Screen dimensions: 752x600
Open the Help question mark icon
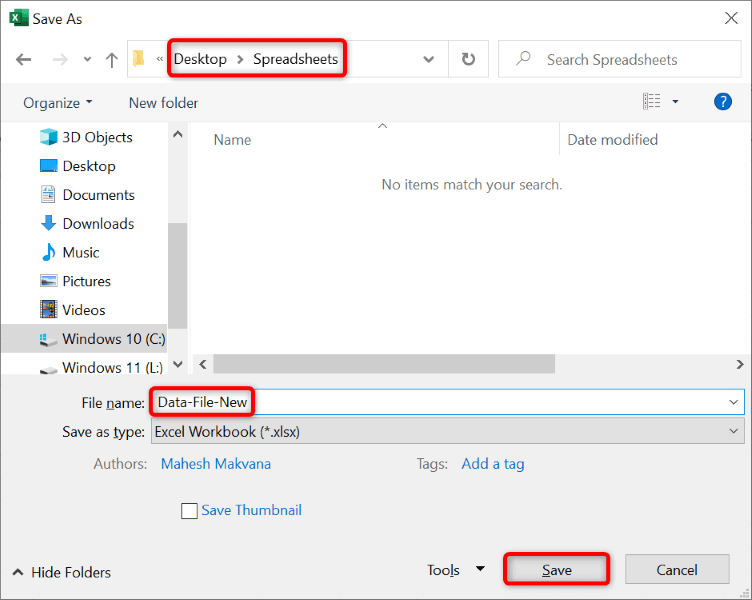pos(723,102)
